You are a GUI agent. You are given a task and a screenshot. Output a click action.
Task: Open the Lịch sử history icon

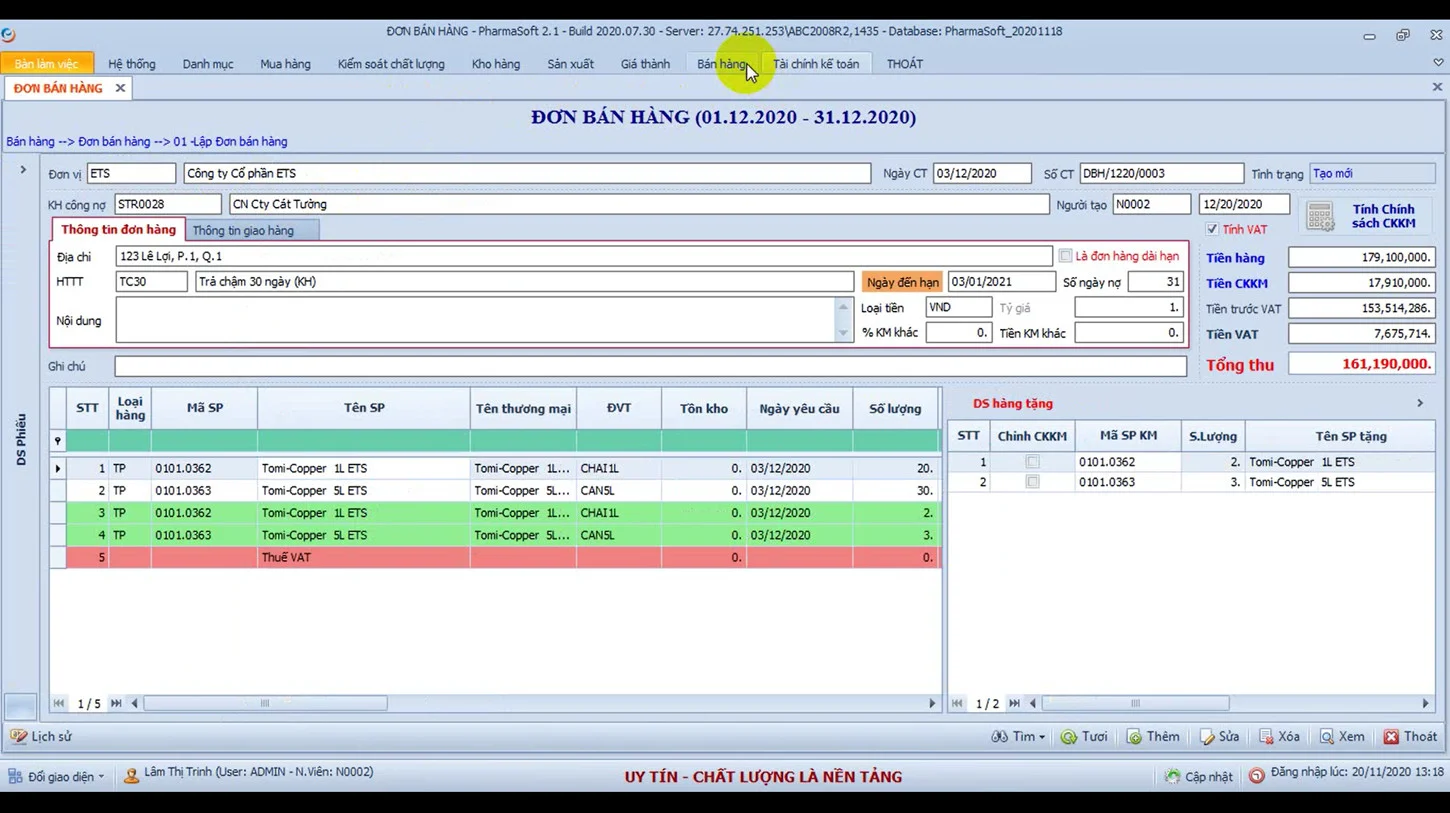click(18, 737)
